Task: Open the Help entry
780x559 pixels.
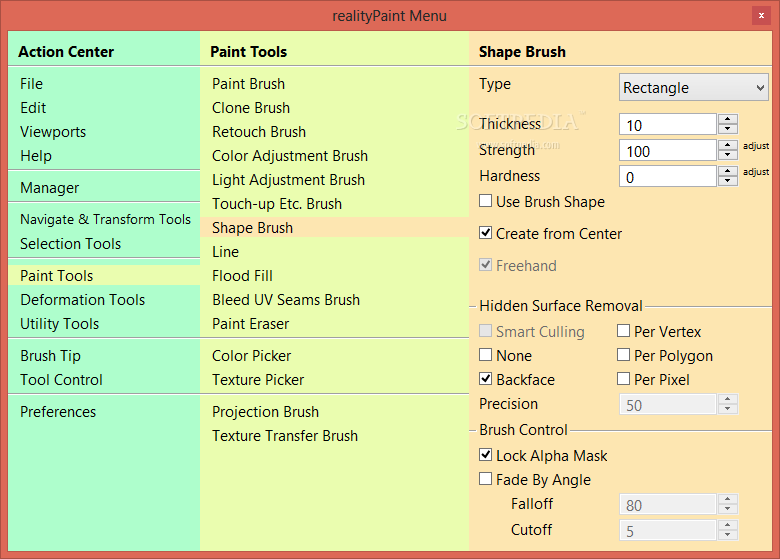Action: (x=36, y=156)
